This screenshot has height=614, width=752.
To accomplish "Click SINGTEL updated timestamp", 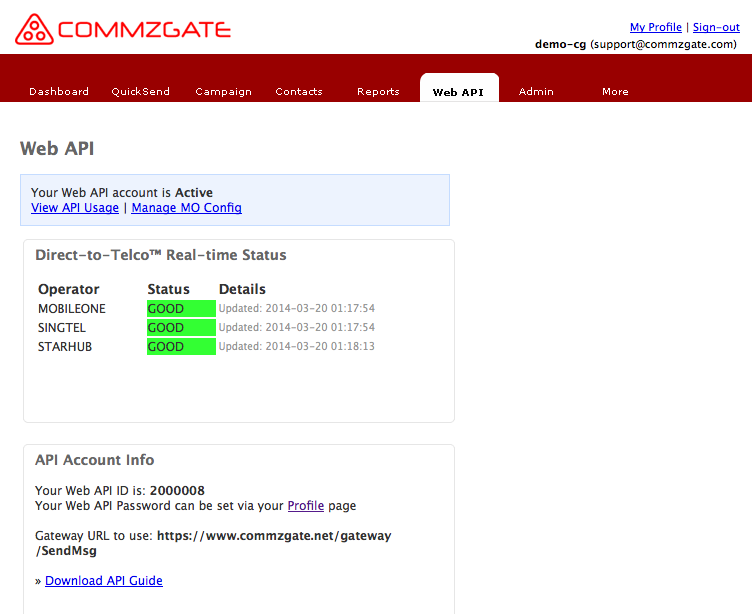I will [296, 327].
